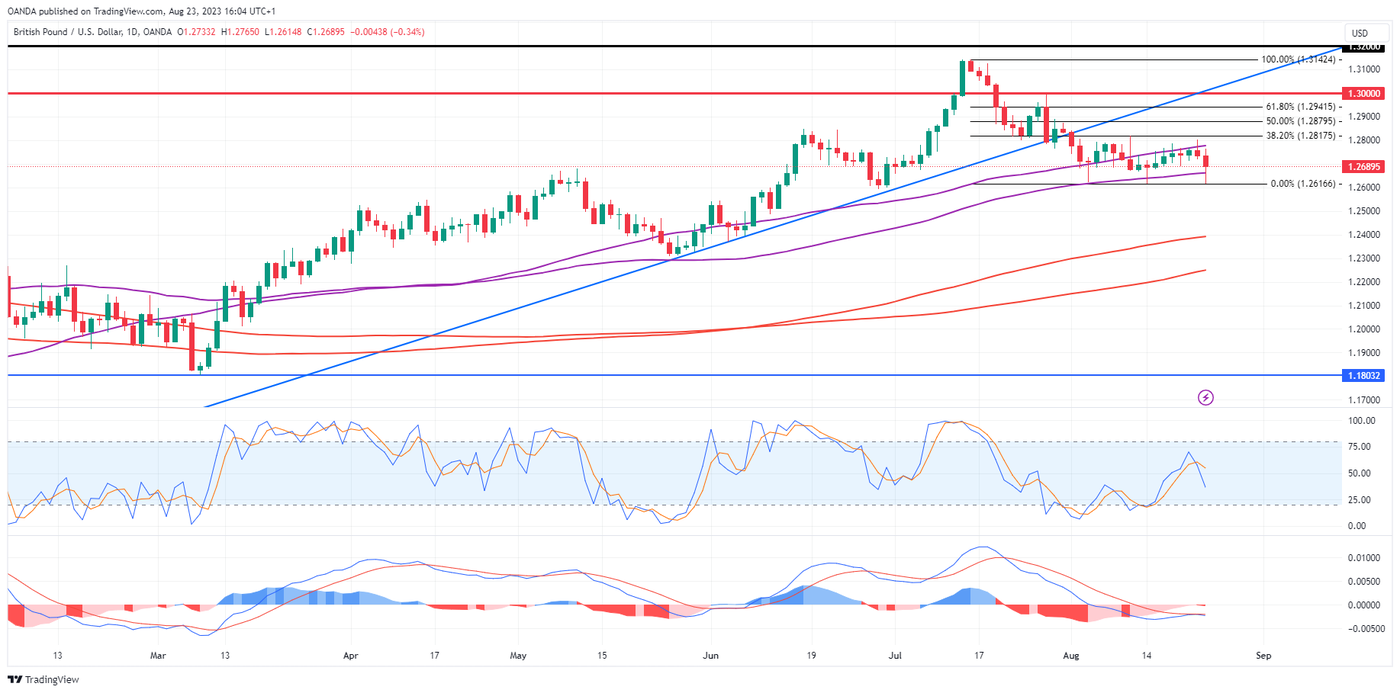The width and height of the screenshot is (1400, 693).
Task: Click the 0.00% Fibonacci label at 1.26166
Action: [1303, 184]
